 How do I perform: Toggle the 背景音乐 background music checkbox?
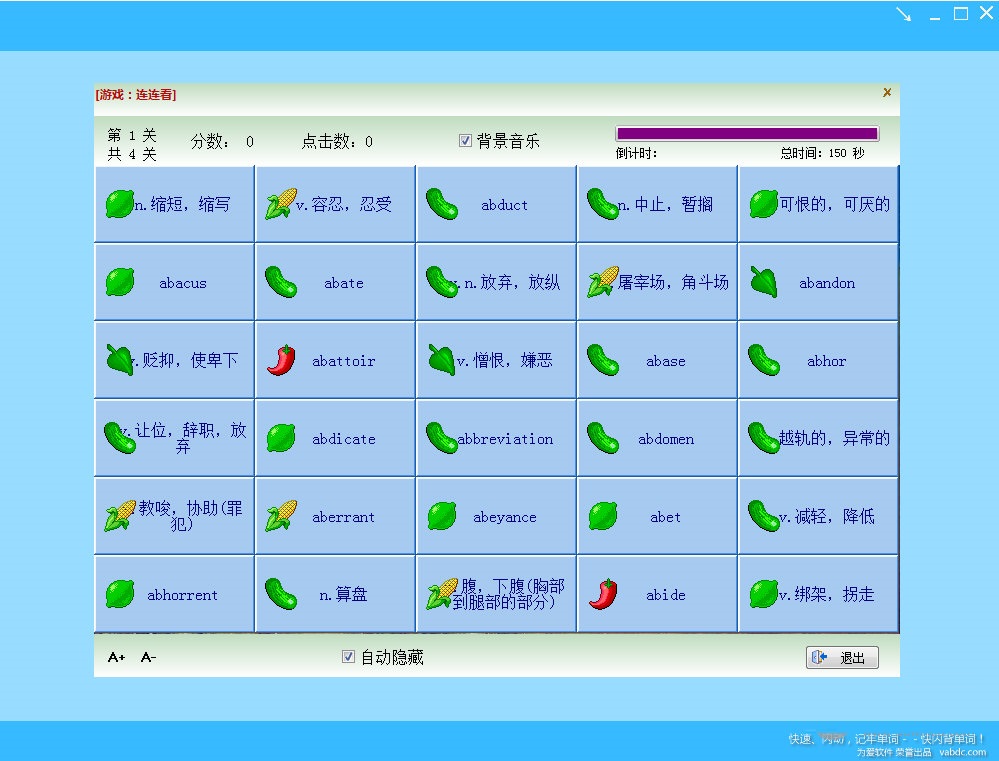465,140
